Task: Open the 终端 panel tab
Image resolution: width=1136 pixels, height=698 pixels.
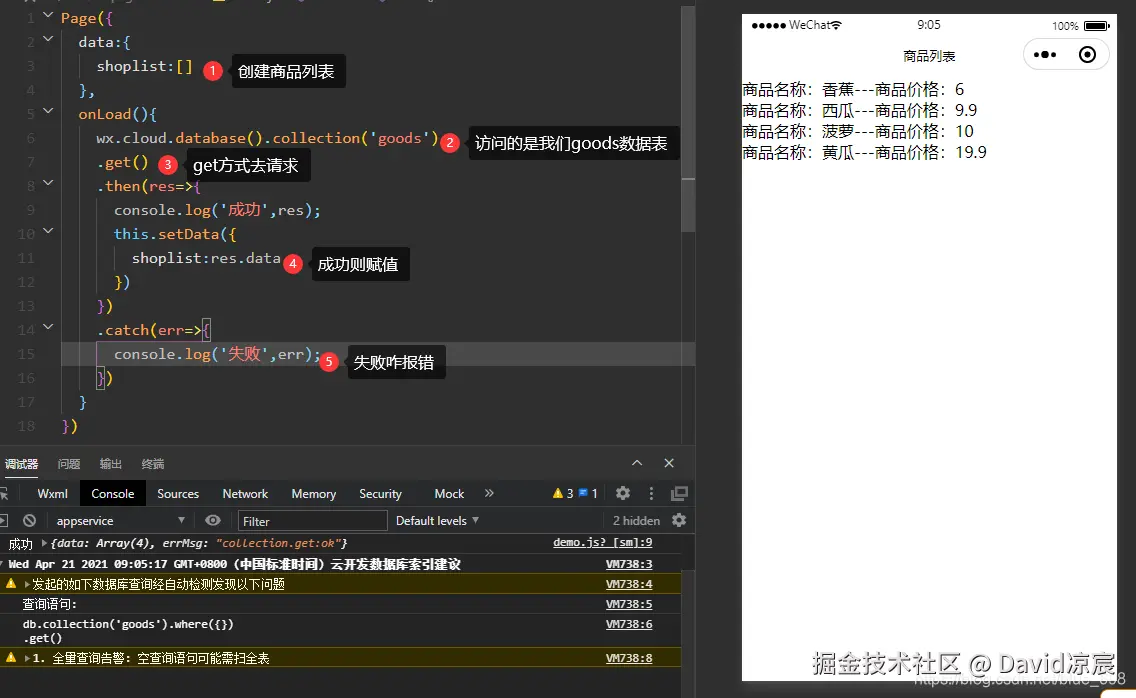Action: [152, 463]
